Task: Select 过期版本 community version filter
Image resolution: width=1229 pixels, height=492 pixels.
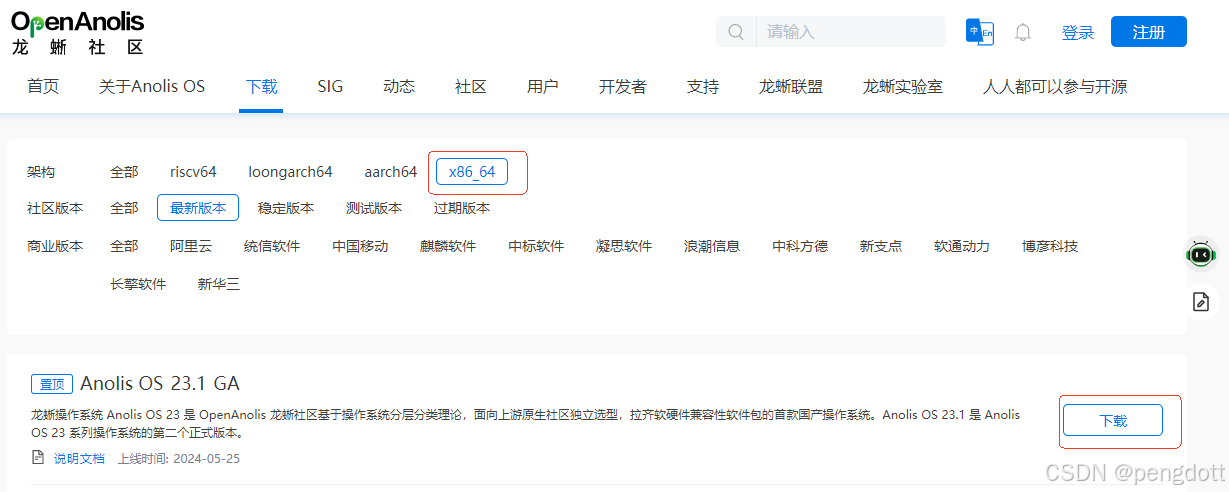Action: pyautogui.click(x=462, y=208)
